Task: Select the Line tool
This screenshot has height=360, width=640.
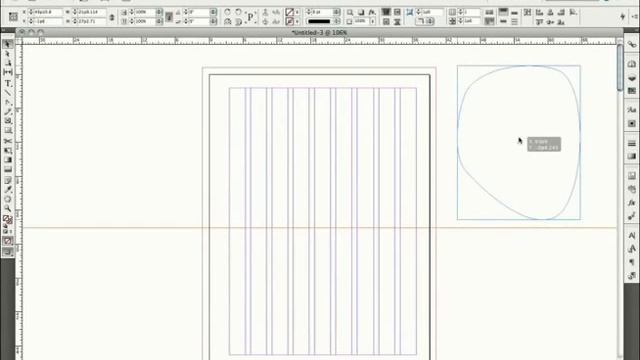Action: coord(7,93)
